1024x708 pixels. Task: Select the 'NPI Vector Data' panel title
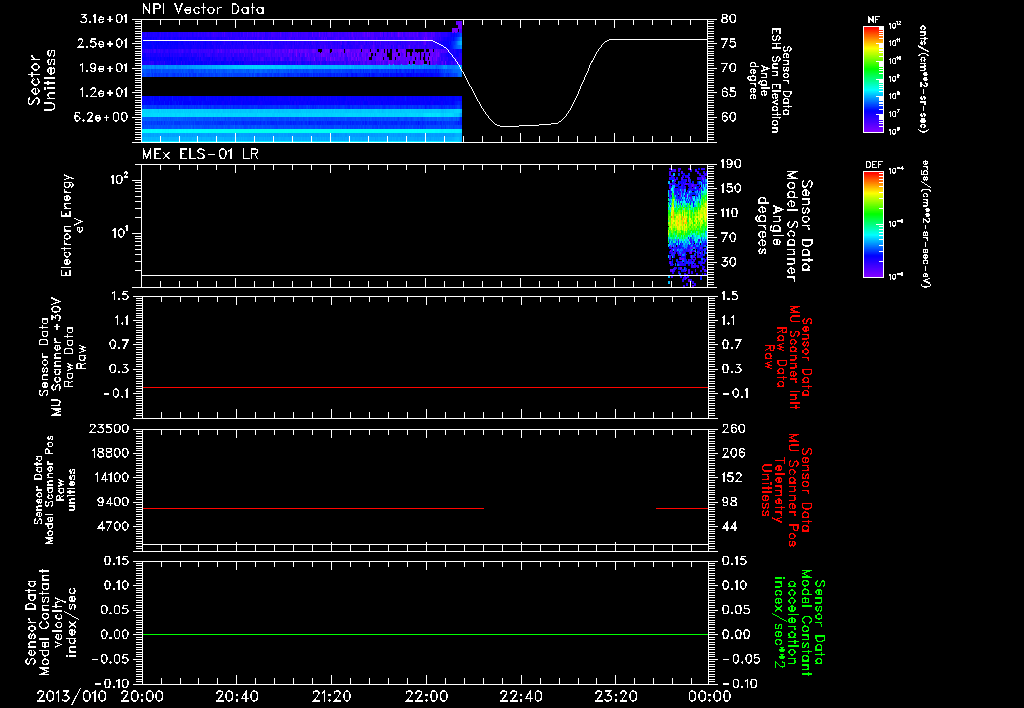click(204, 9)
